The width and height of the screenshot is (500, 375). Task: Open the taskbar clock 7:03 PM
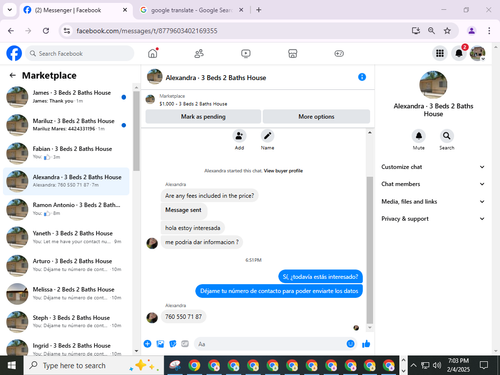(x=458, y=365)
